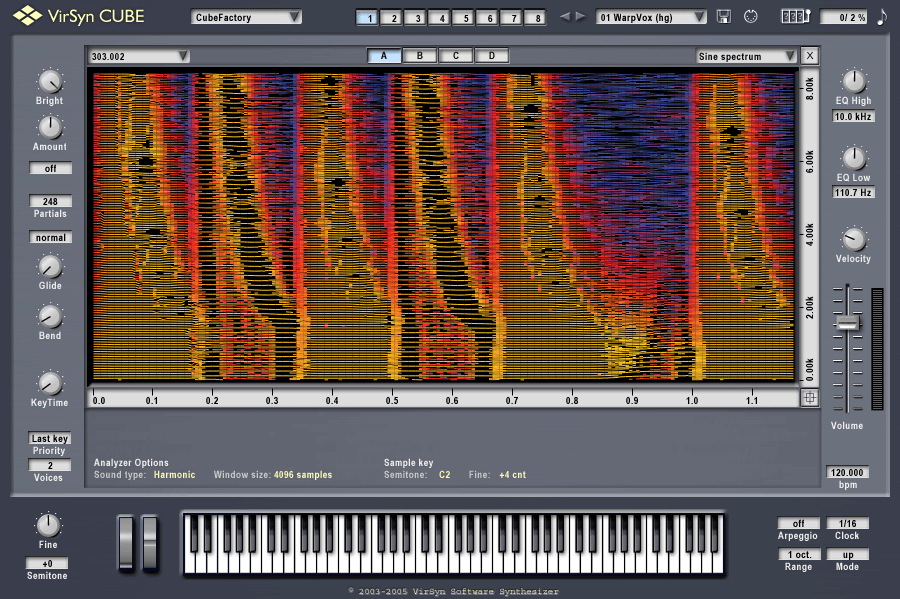
Task: Click the EQ Low knob
Action: click(854, 158)
